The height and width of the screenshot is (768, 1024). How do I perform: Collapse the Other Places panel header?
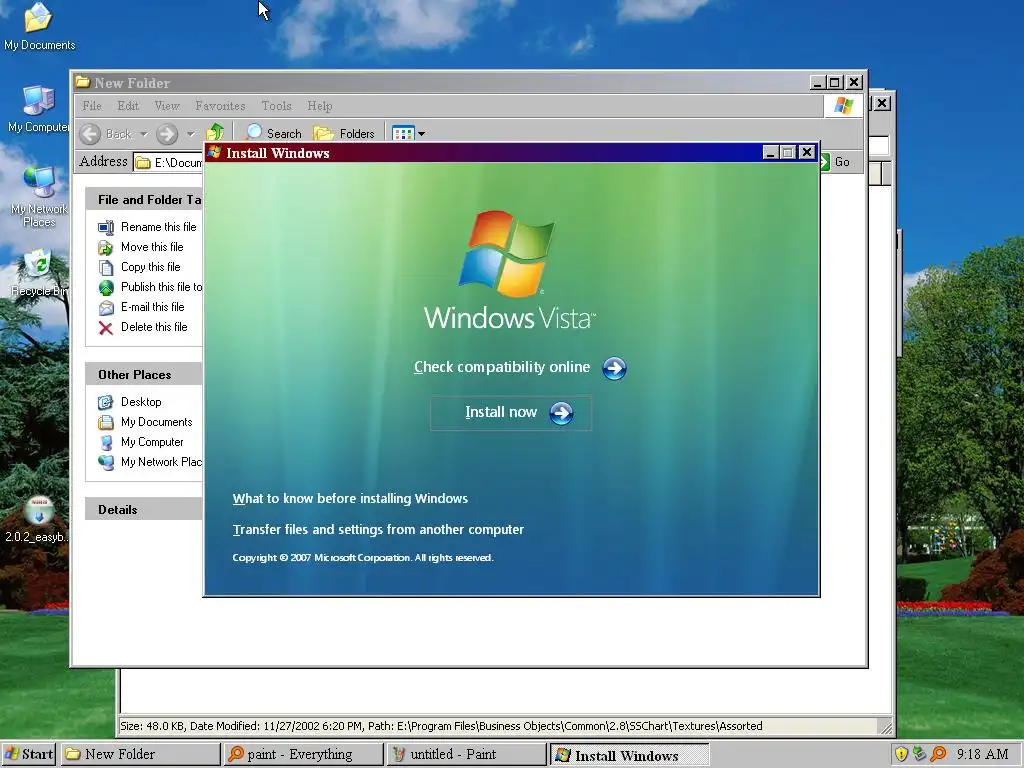(x=144, y=374)
